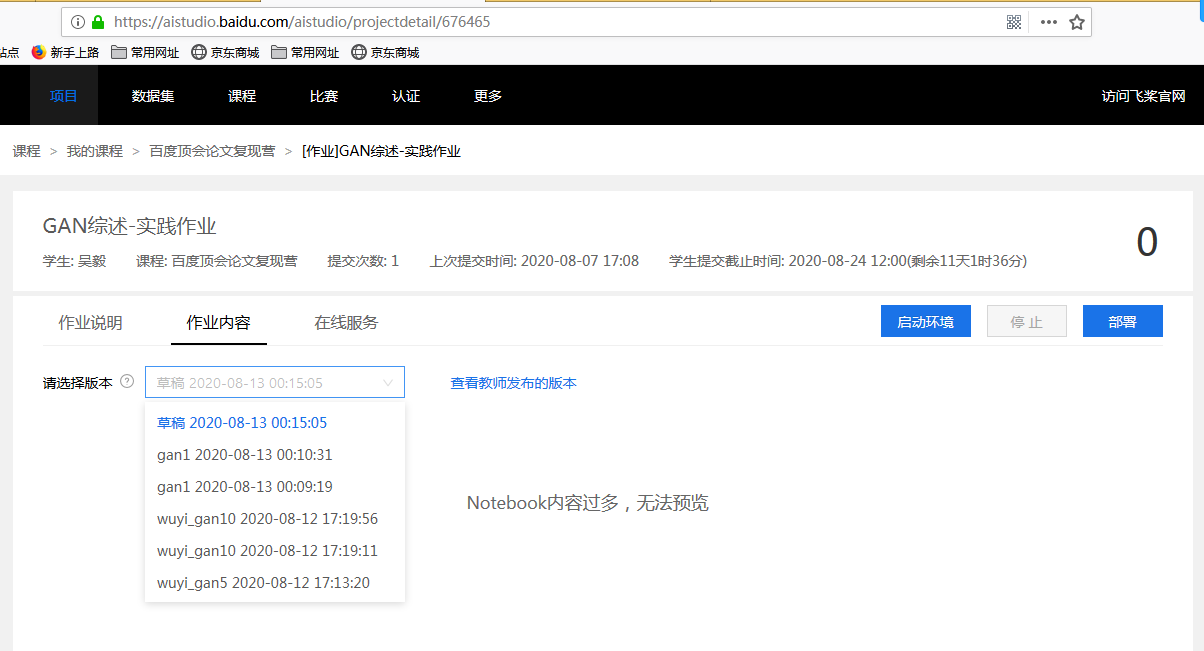
Task: Open 比赛 in the top navigation
Action: [324, 96]
